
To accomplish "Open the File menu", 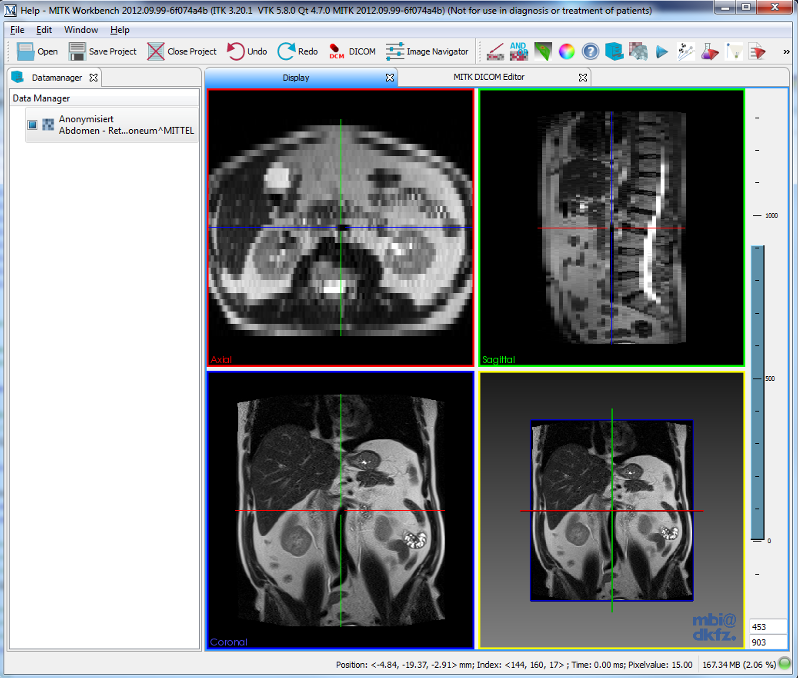I will pyautogui.click(x=17, y=30).
